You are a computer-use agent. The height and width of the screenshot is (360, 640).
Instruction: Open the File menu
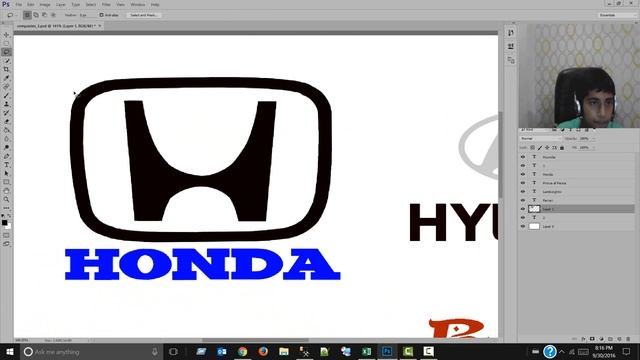[x=19, y=4]
